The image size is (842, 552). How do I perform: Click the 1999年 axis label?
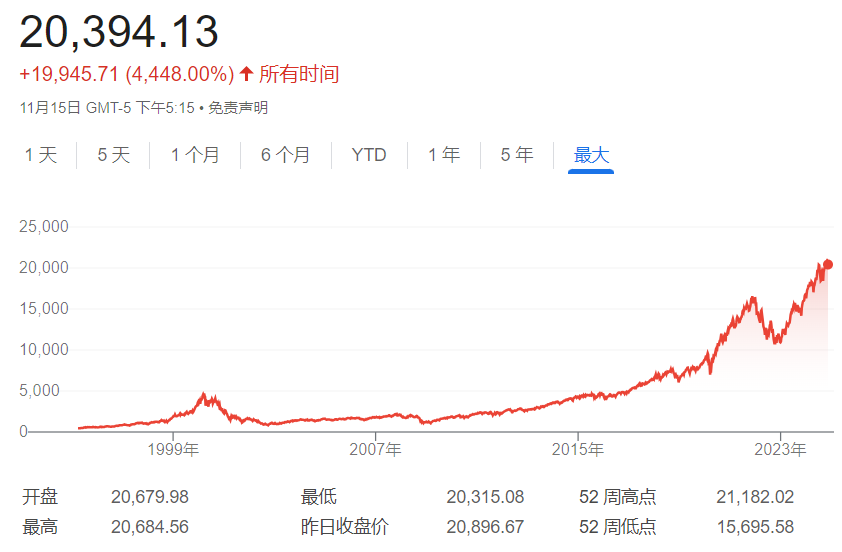(x=173, y=449)
